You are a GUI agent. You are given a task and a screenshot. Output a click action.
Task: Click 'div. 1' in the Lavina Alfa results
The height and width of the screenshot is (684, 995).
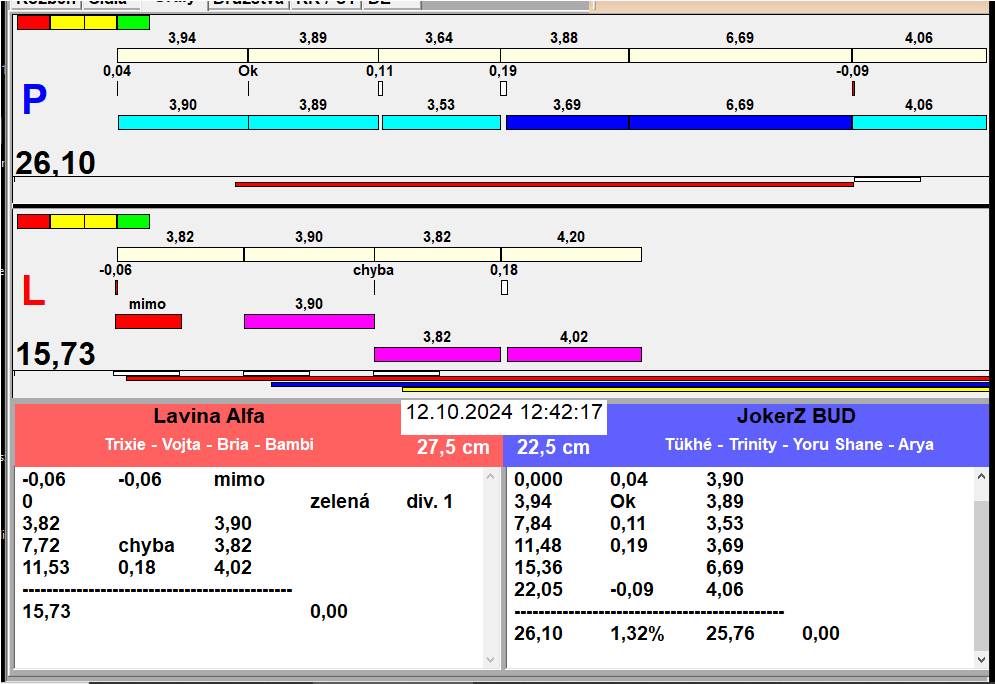click(430, 502)
